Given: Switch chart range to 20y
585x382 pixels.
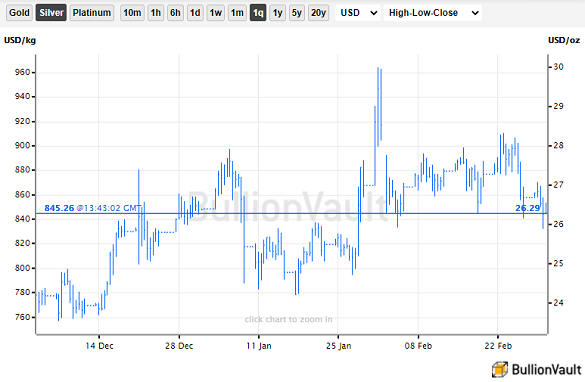Looking at the screenshot, I should (318, 13).
